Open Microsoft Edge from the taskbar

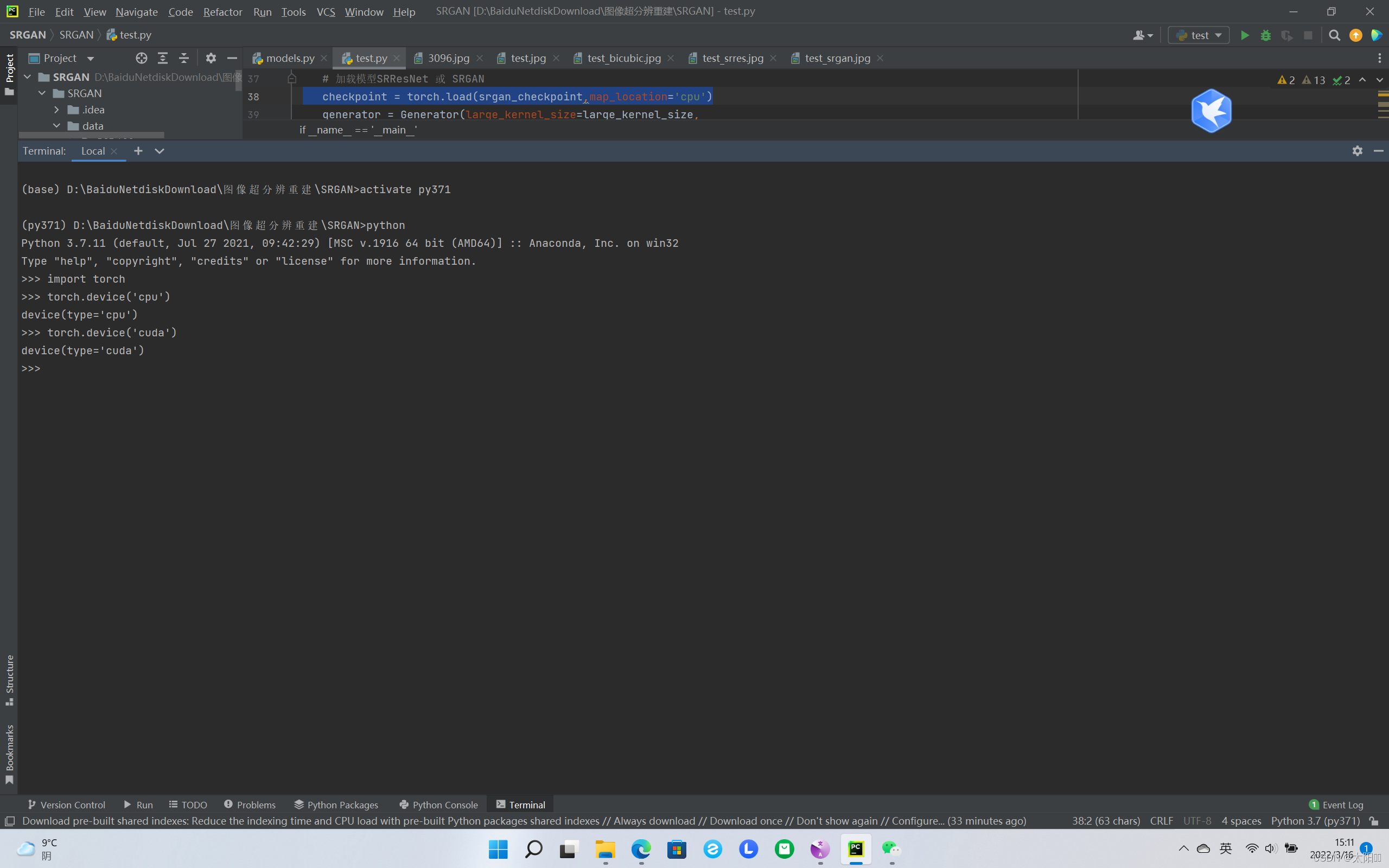641,849
